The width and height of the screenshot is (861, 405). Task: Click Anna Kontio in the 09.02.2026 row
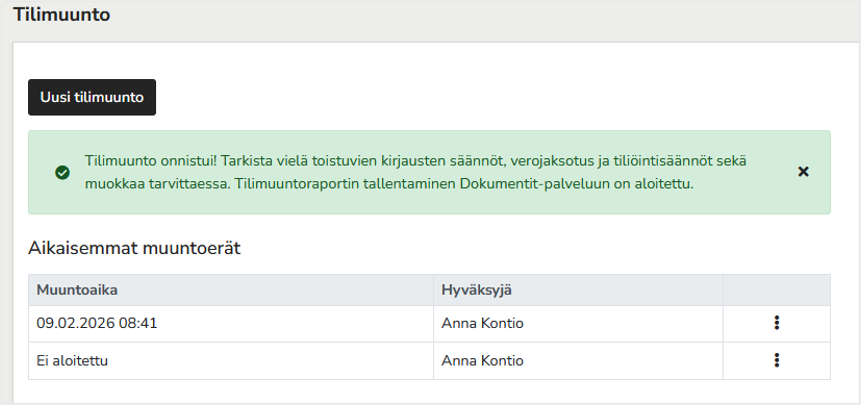click(x=482, y=324)
